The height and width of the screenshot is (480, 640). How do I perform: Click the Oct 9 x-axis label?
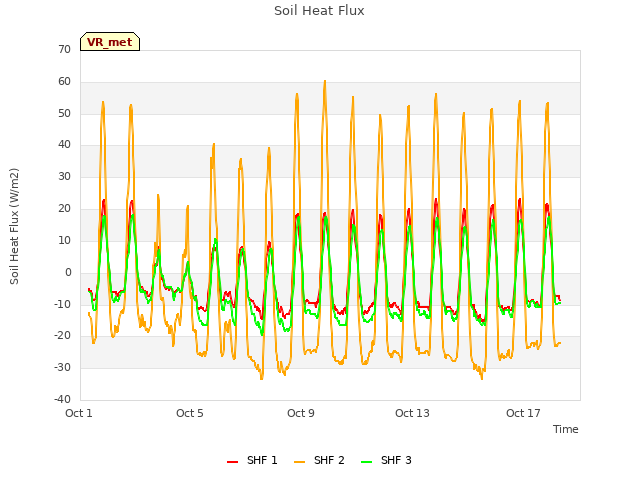[301, 413]
